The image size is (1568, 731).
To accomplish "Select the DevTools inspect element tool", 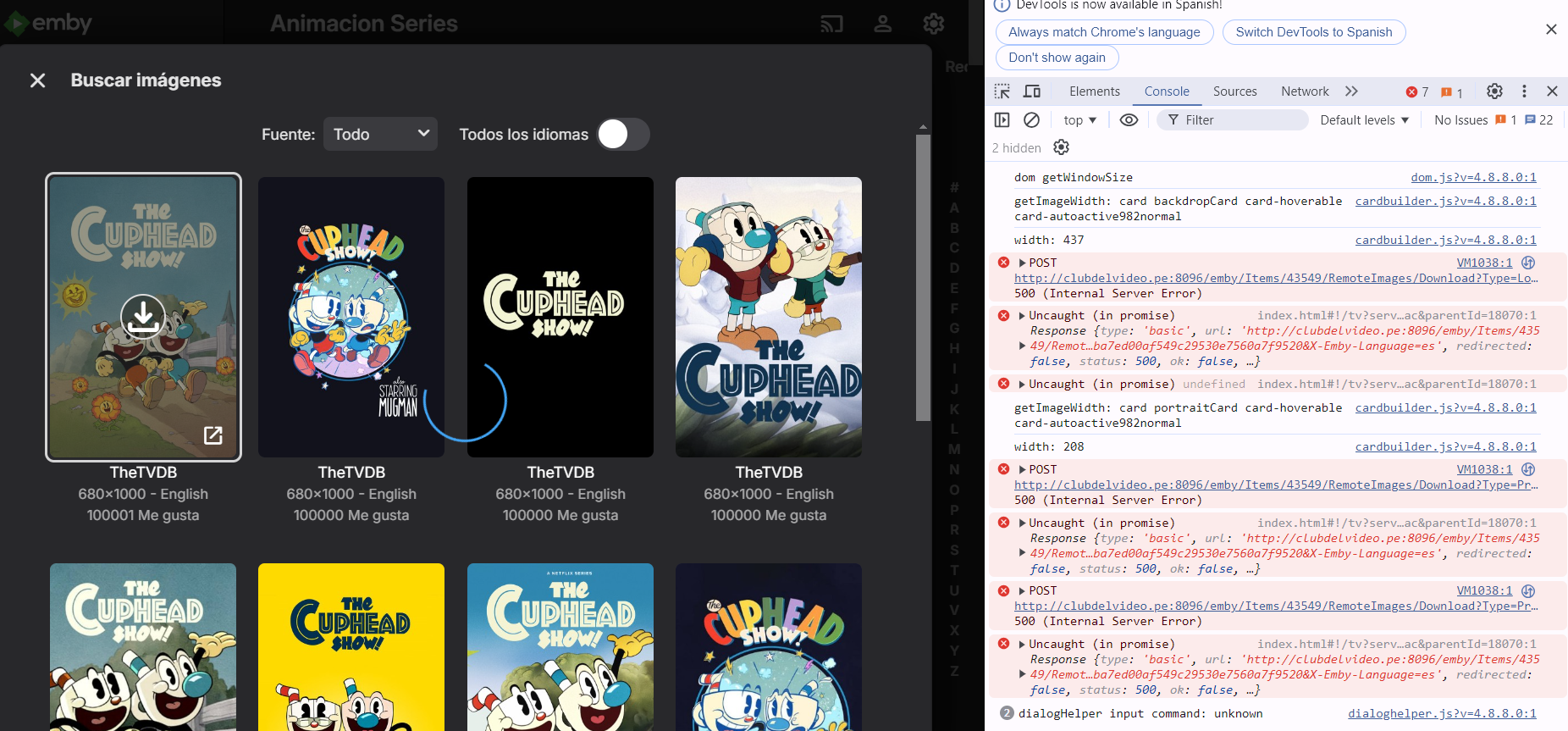I will (x=1002, y=91).
